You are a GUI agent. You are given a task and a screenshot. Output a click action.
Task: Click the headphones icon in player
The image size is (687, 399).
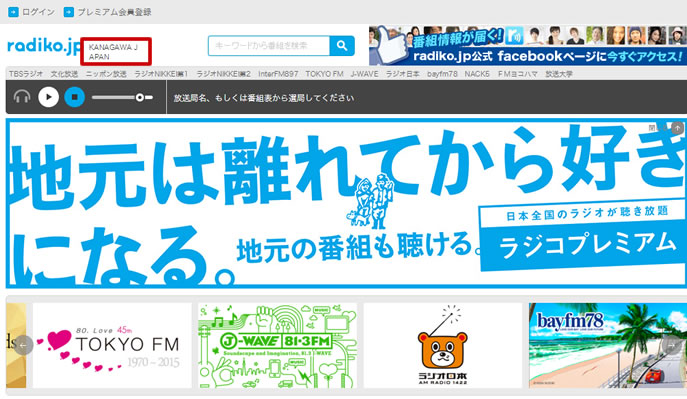tap(22, 97)
